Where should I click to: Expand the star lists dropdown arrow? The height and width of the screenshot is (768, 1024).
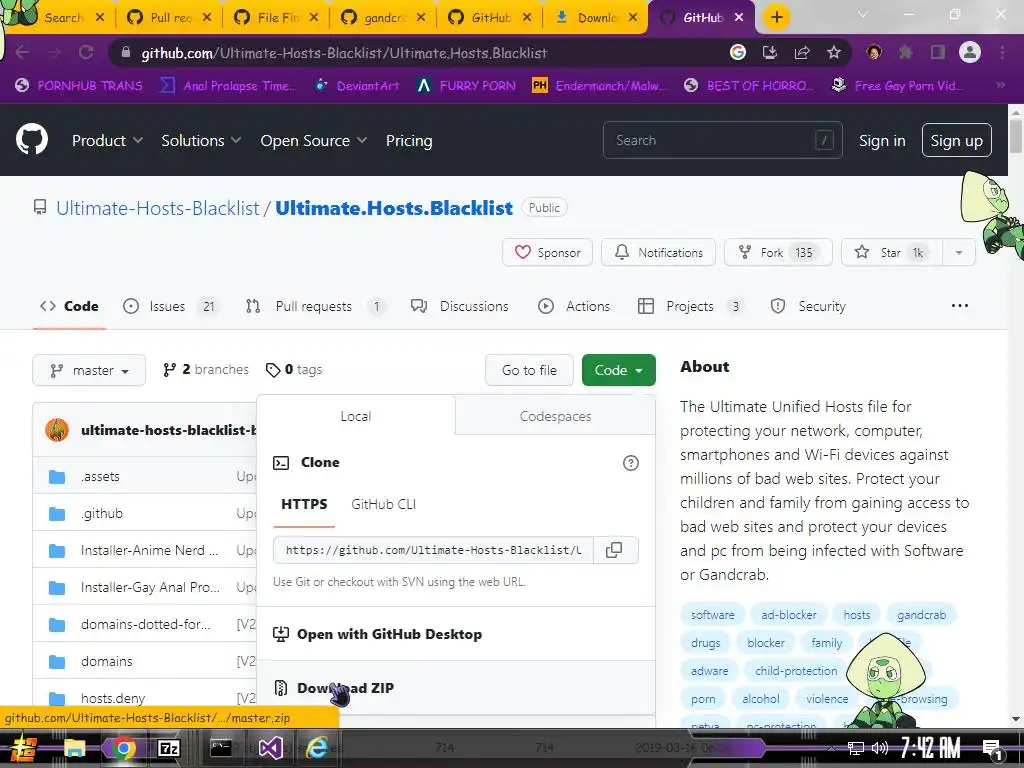pyautogui.click(x=959, y=252)
